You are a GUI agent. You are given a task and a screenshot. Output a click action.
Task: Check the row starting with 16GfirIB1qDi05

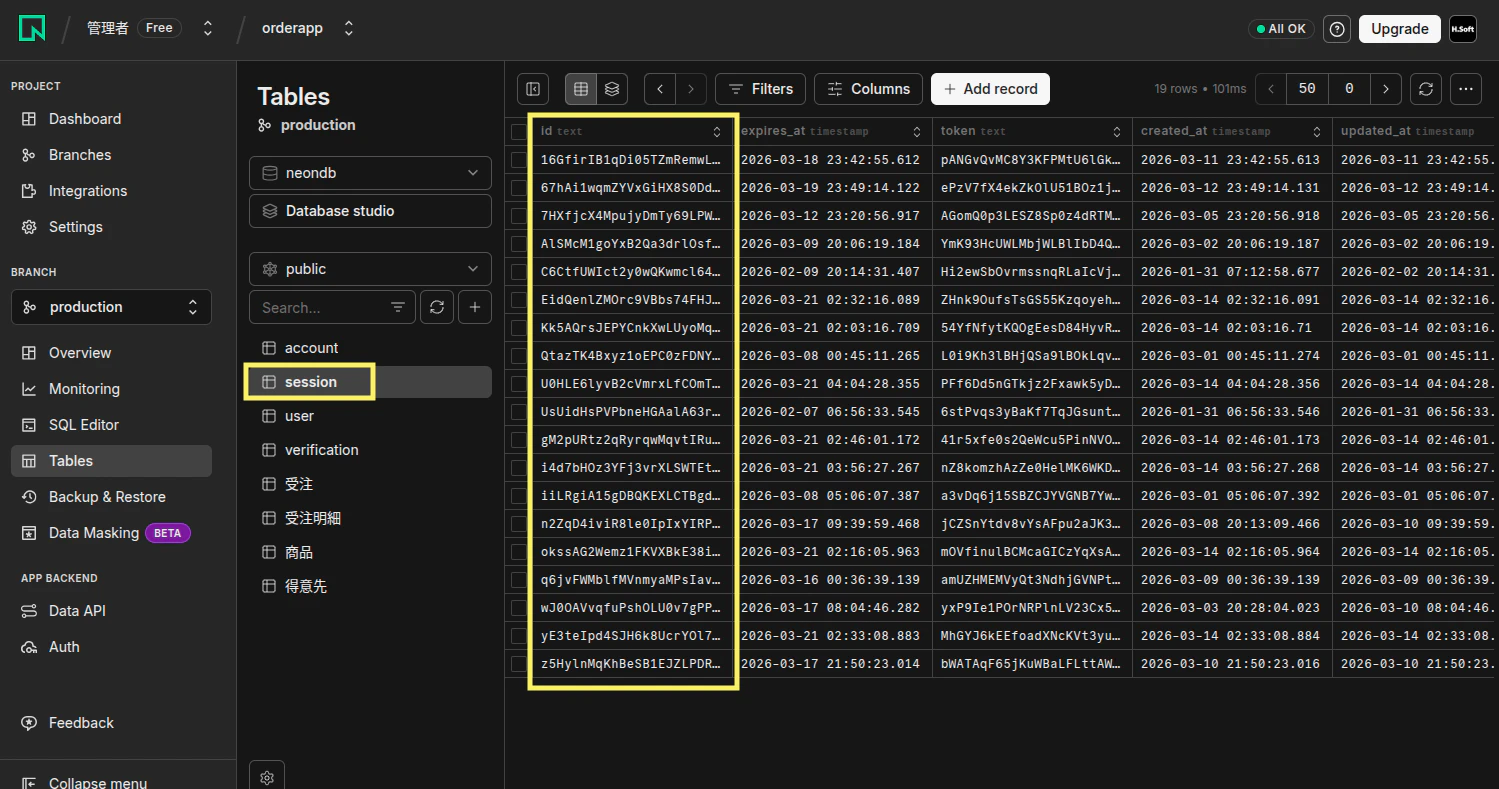[518, 160]
